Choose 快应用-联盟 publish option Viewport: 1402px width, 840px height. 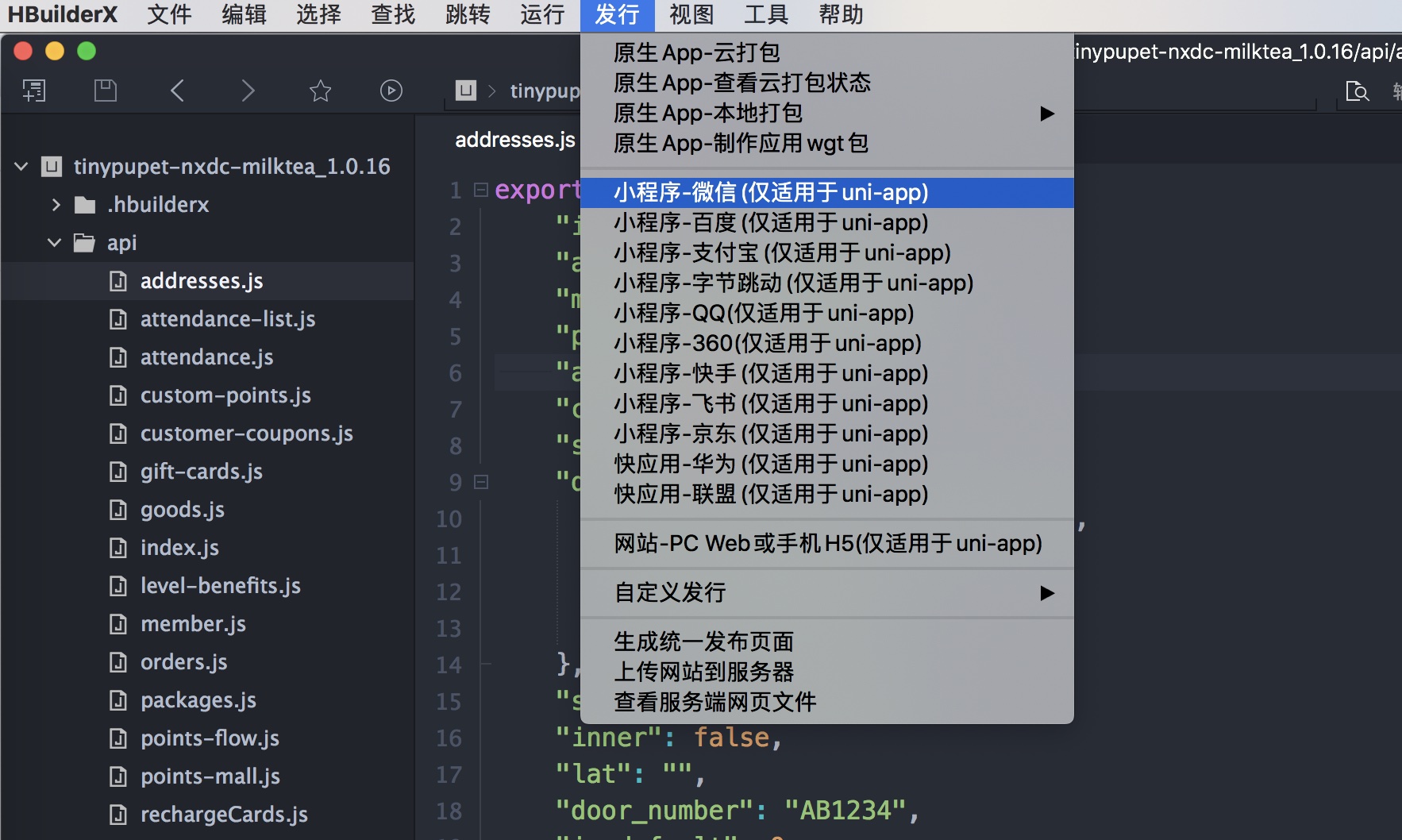(827, 495)
